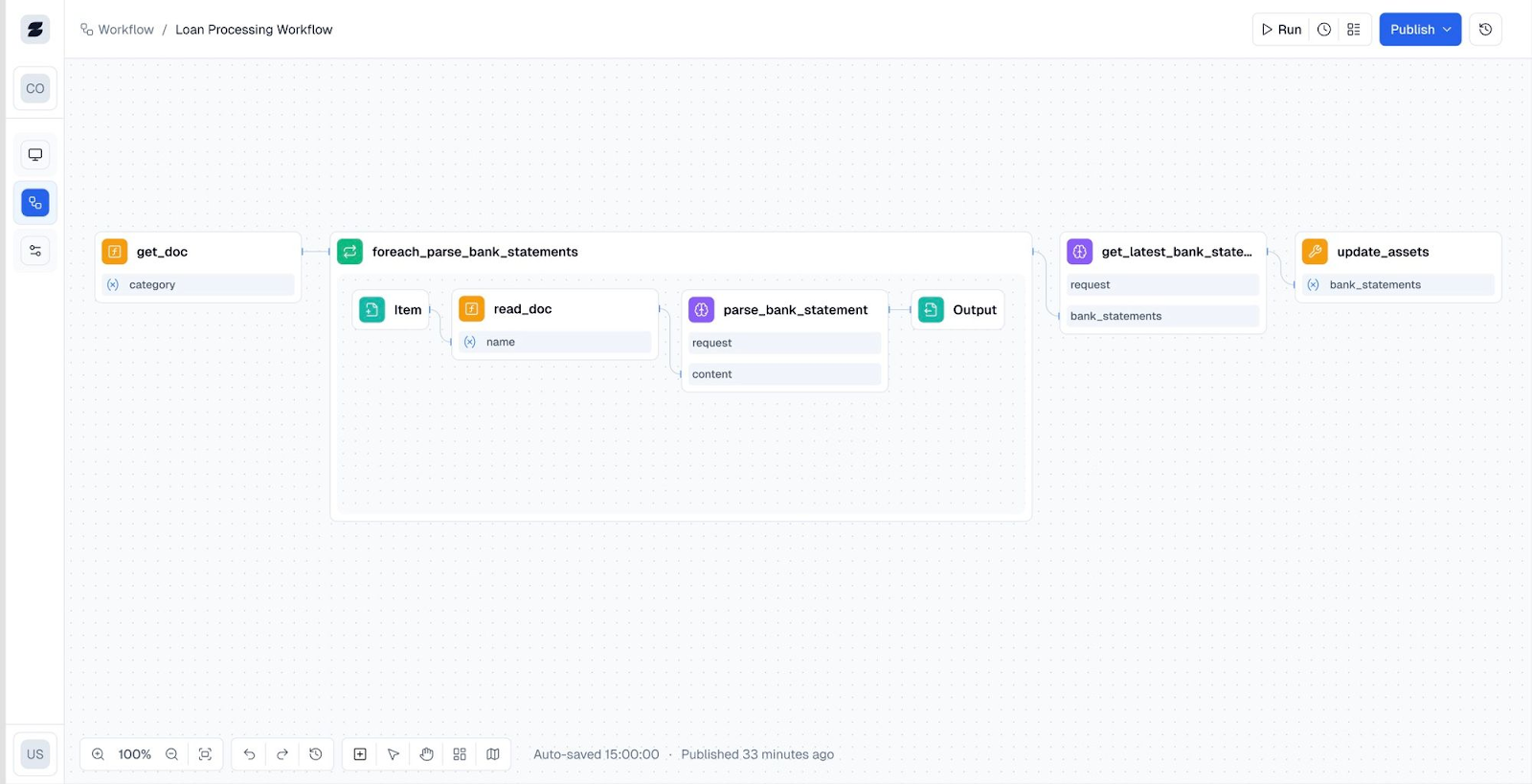Select request field in get_latest_bank_state node

pyautogui.click(x=1162, y=285)
